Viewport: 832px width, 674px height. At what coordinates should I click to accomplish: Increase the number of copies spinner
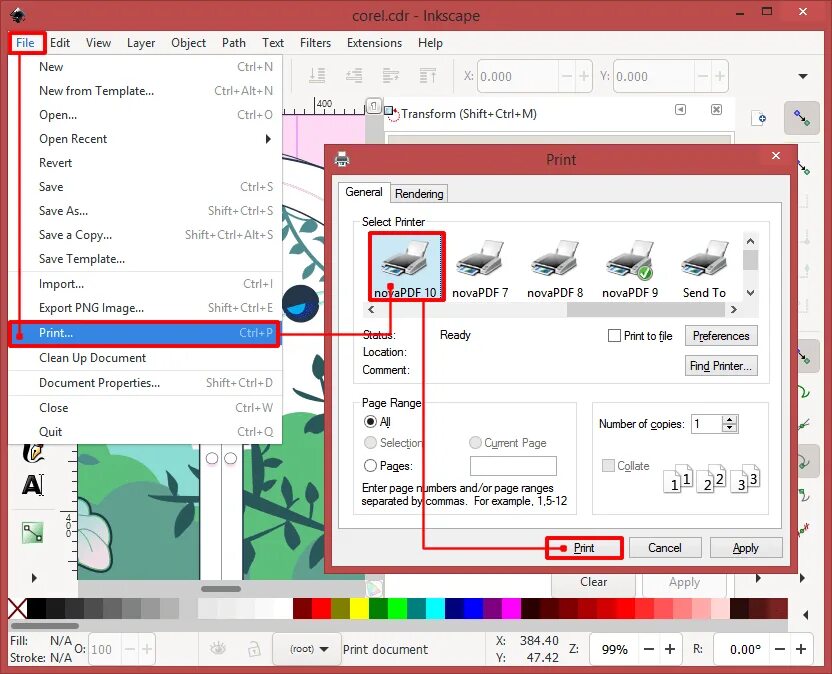[x=730, y=419]
